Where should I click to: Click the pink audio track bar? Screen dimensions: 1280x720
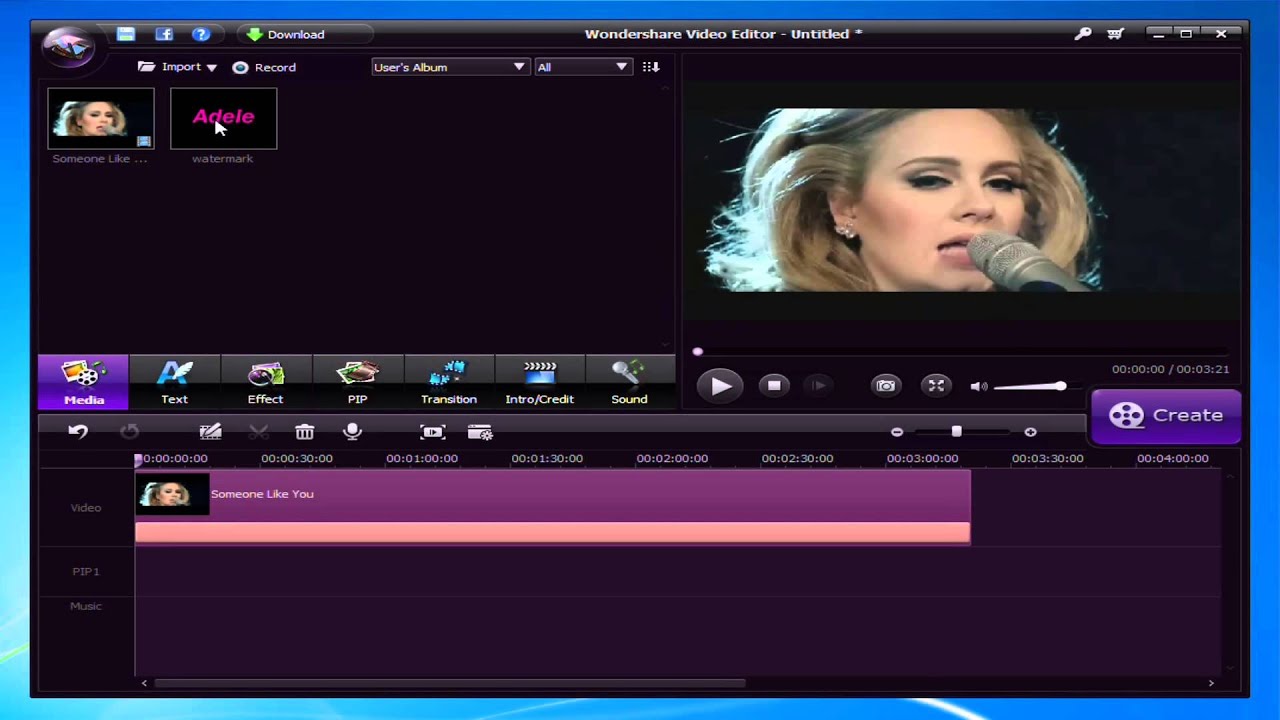tap(552, 533)
